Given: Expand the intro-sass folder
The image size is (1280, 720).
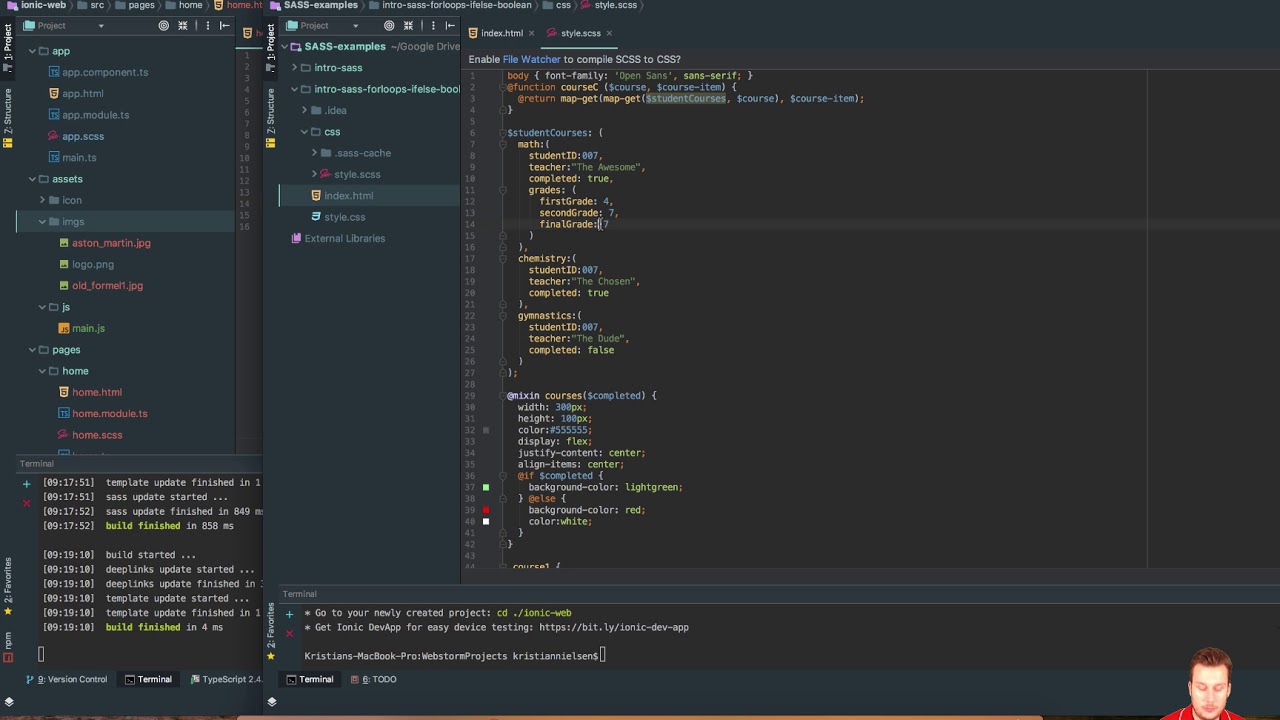Looking at the screenshot, I should tap(294, 68).
